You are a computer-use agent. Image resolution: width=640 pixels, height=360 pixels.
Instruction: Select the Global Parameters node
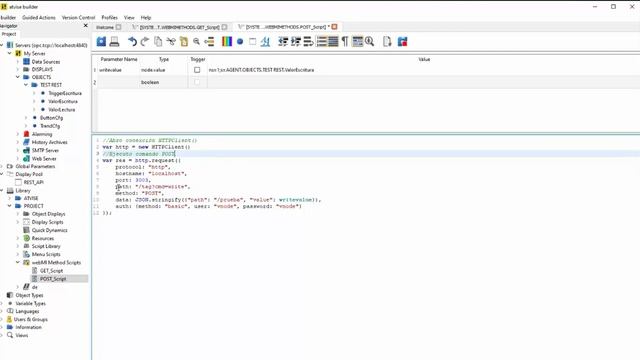[35, 166]
